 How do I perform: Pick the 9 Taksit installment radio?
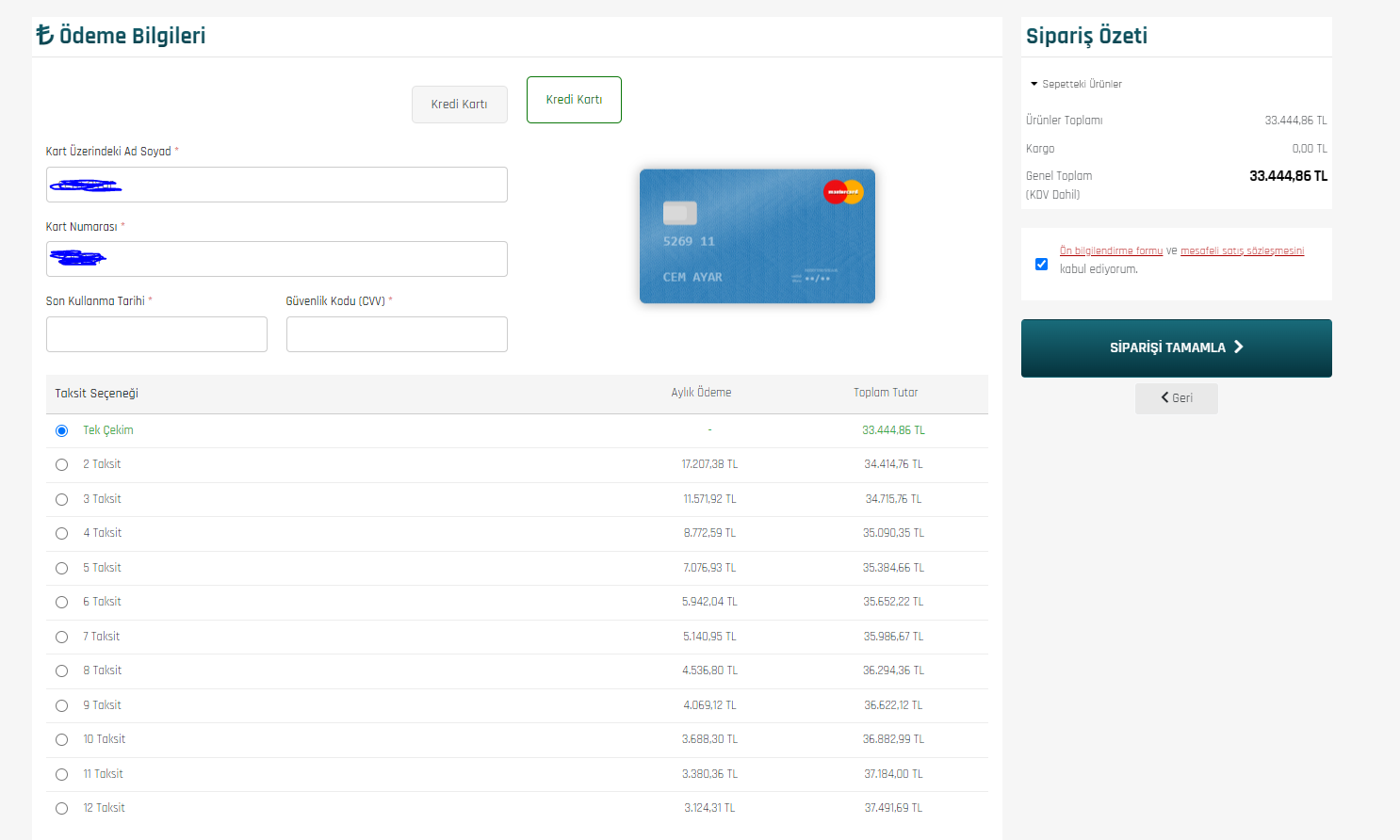click(x=61, y=705)
